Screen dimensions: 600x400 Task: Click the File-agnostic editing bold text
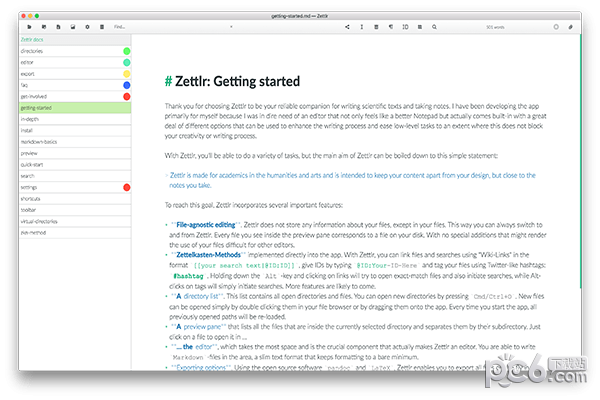205,225
